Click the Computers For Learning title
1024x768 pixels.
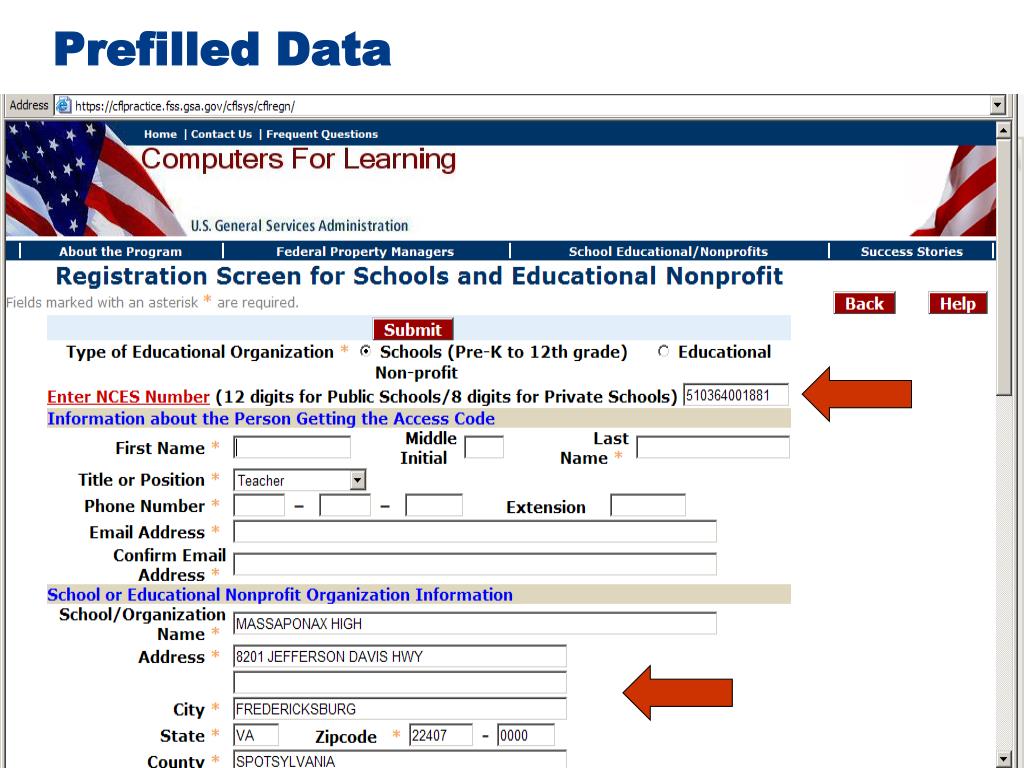pyautogui.click(x=298, y=160)
